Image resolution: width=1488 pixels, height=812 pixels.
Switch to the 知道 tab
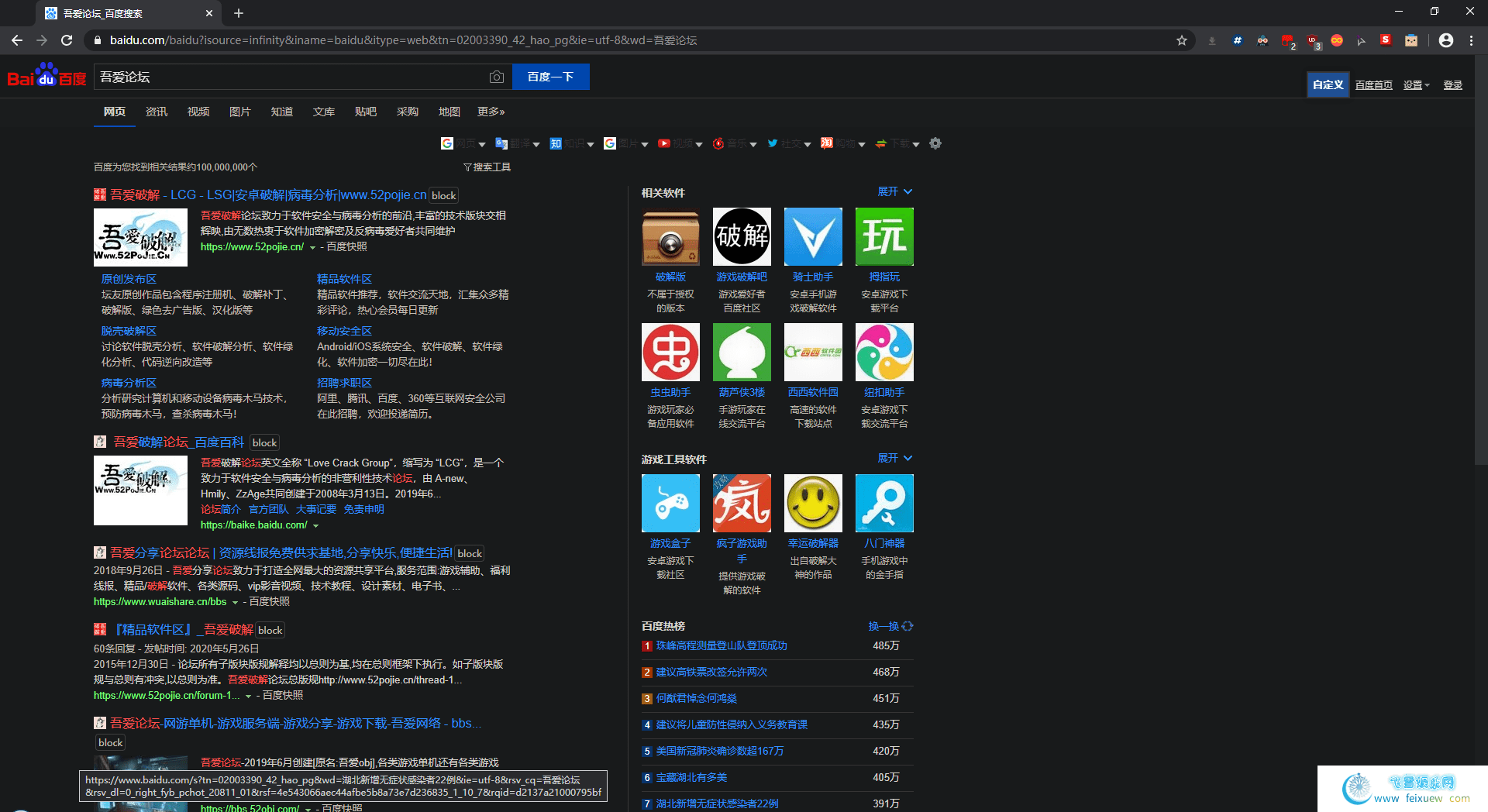coord(282,112)
